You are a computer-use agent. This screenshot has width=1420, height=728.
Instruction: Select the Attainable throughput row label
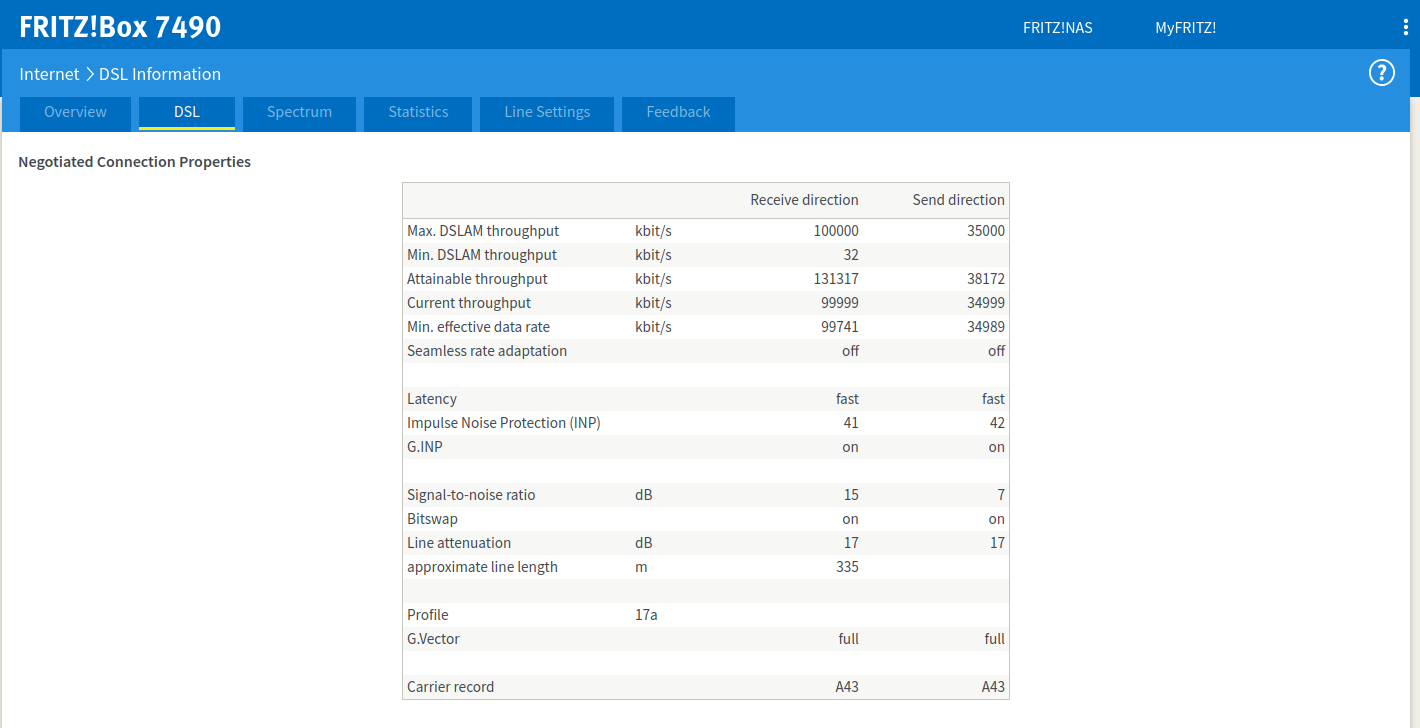[477, 279]
